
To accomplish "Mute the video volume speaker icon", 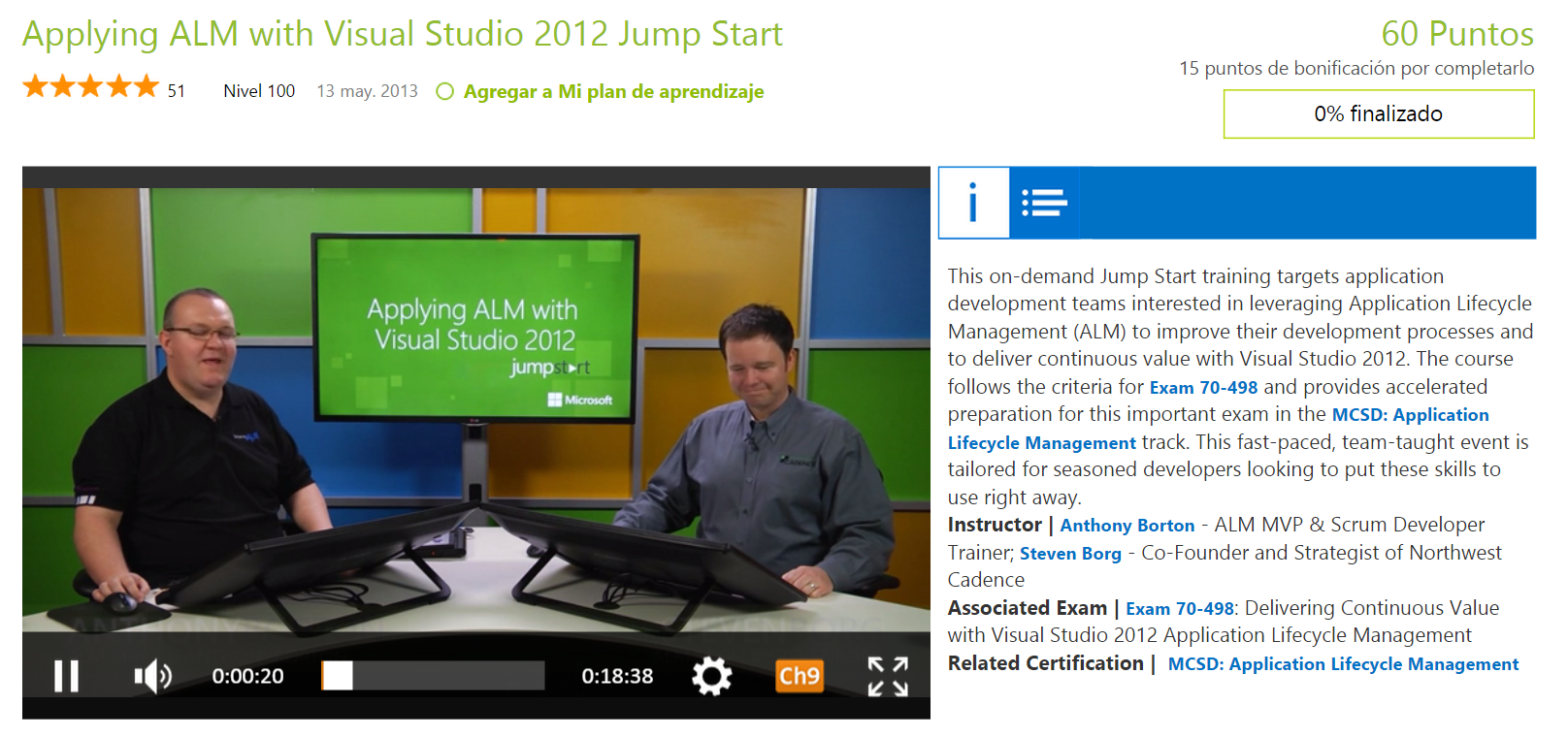I will coord(152,676).
